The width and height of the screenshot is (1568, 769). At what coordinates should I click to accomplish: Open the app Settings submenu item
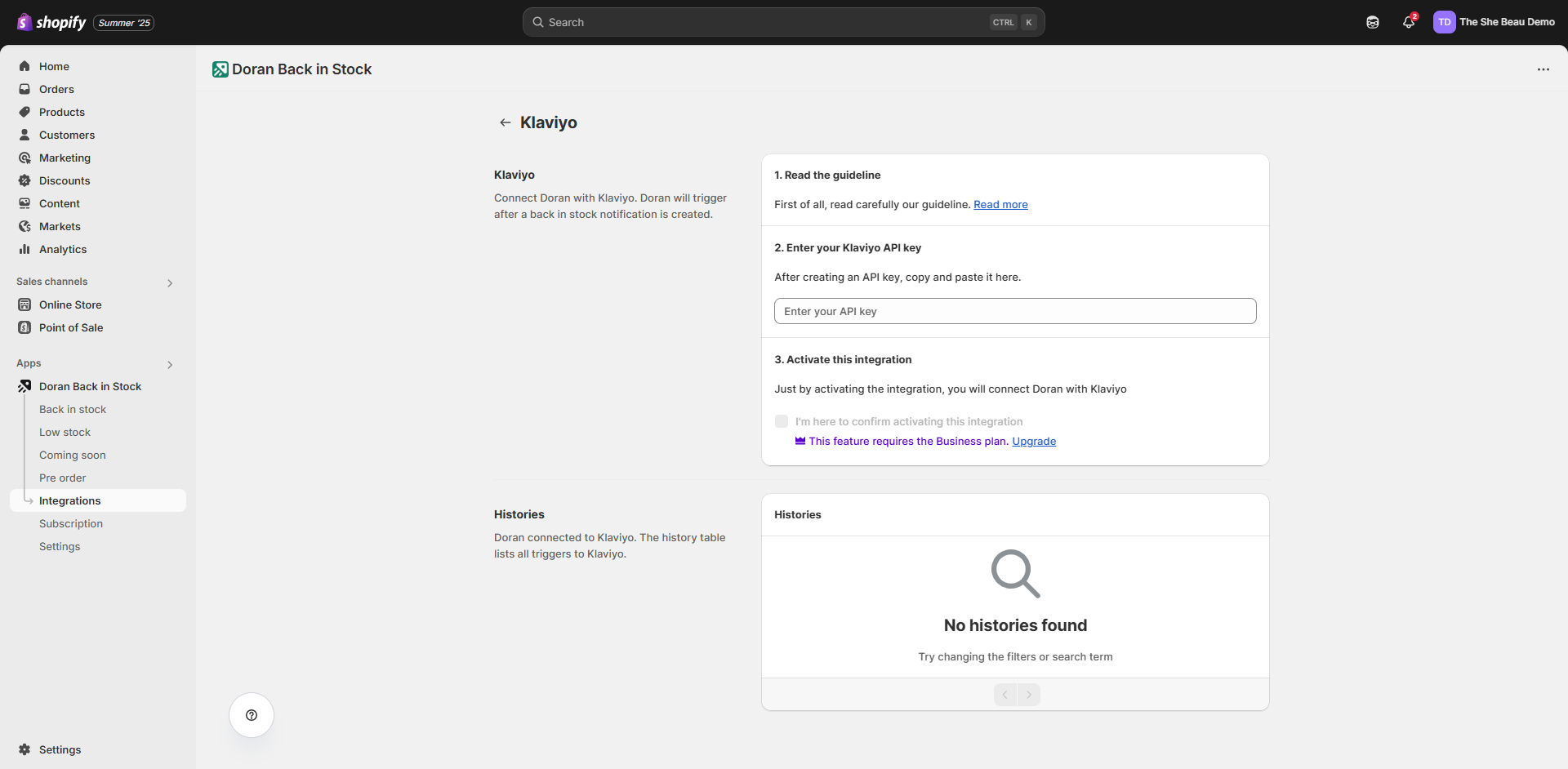[x=60, y=546]
